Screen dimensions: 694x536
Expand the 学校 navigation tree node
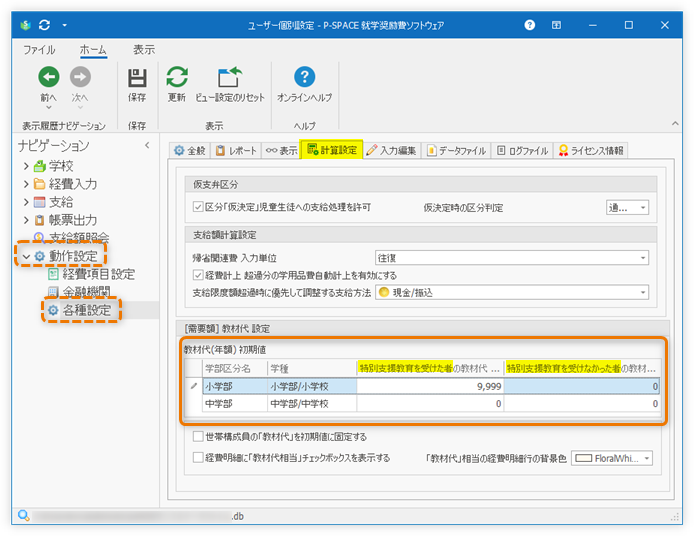tap(26, 166)
